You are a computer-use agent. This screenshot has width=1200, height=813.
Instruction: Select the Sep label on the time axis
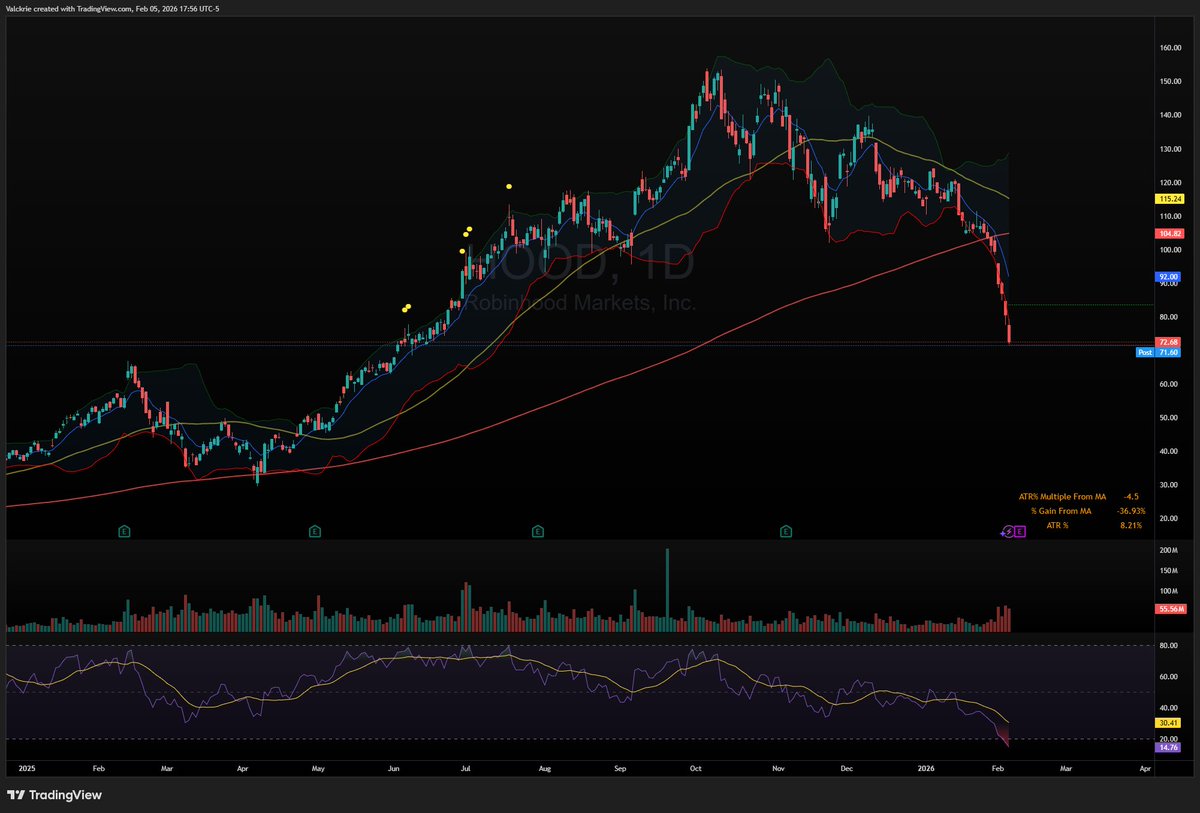tap(620, 769)
